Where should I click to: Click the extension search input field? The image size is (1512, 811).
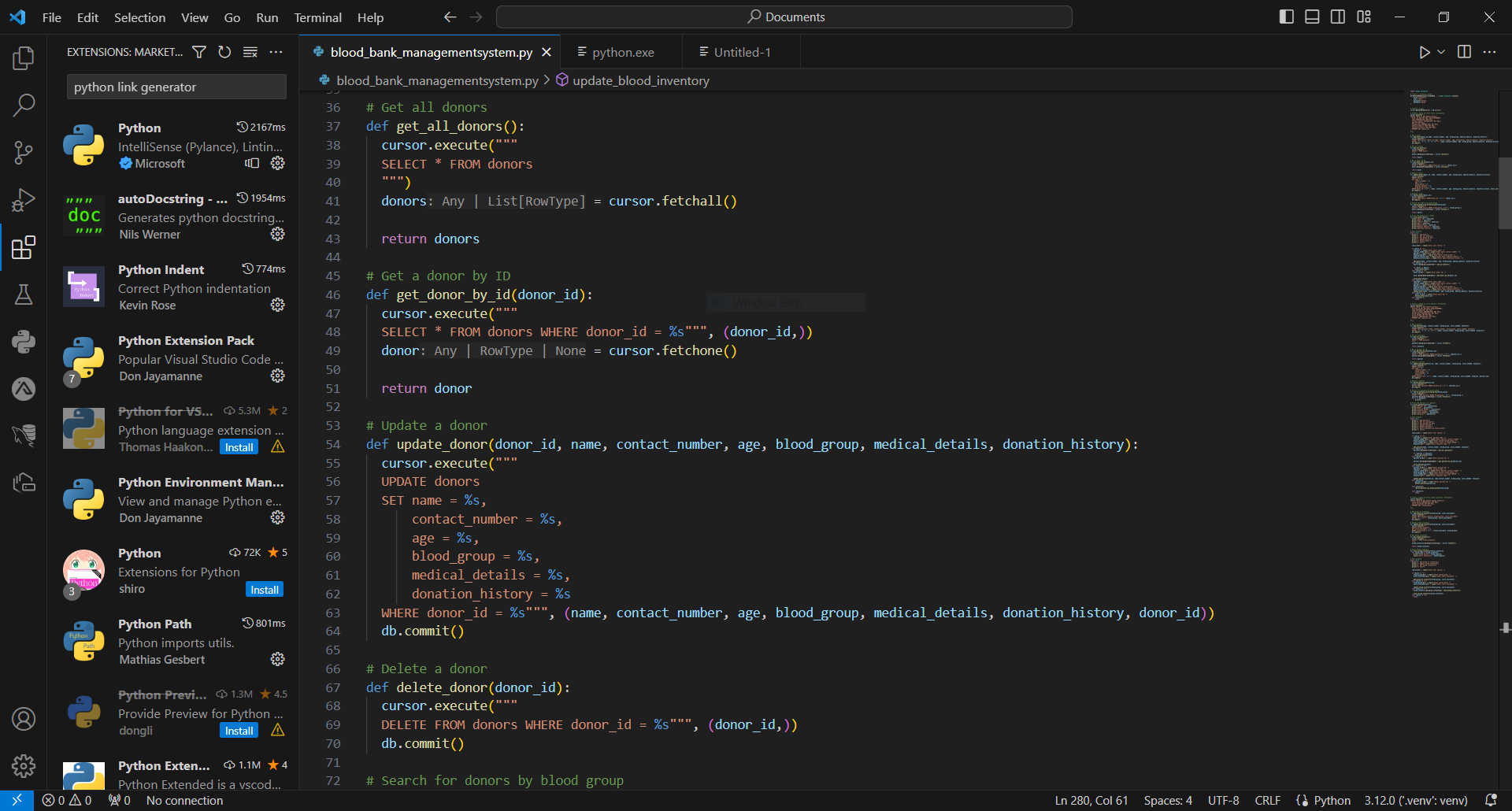[x=176, y=87]
